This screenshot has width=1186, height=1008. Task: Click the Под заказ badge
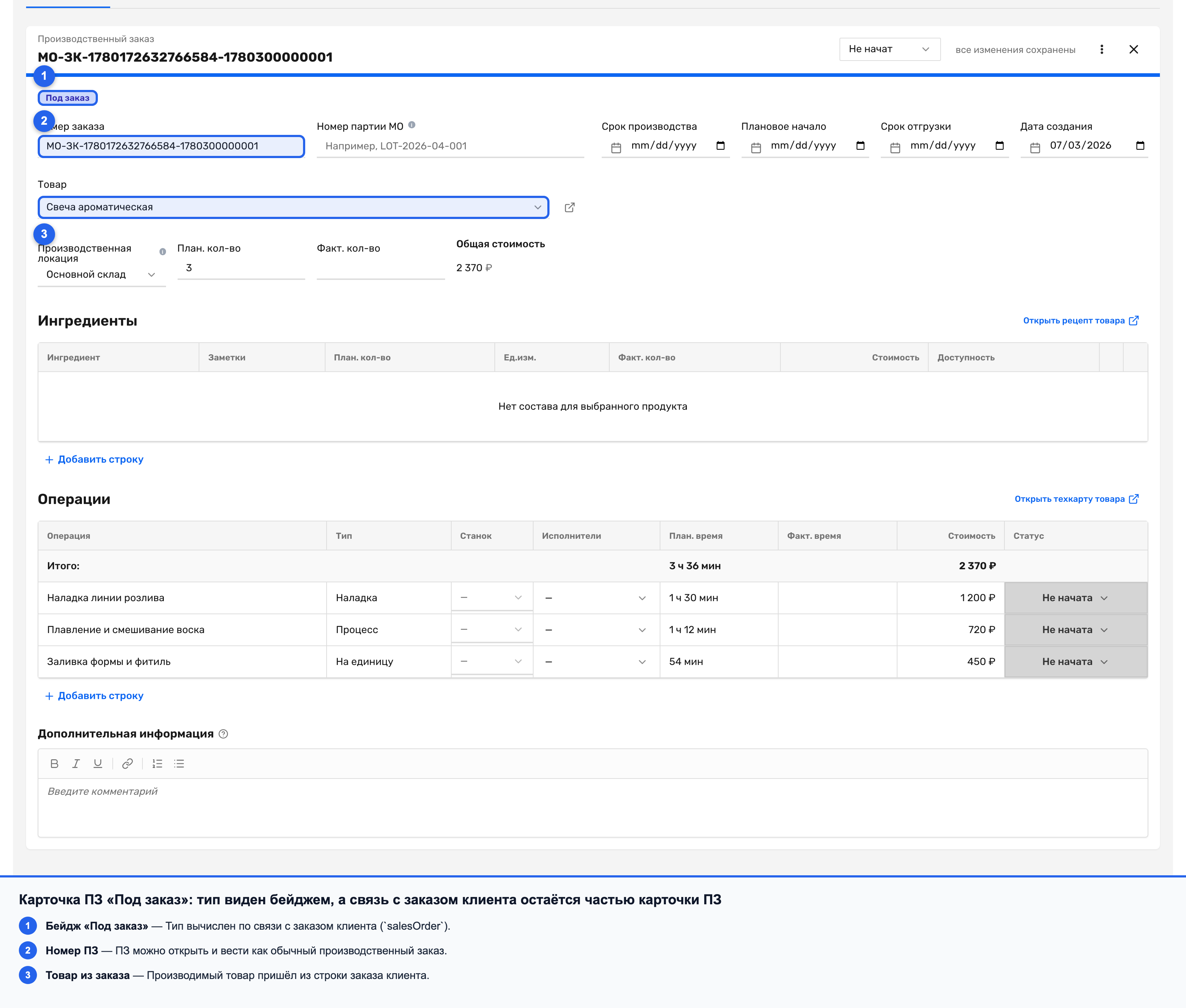click(x=67, y=98)
